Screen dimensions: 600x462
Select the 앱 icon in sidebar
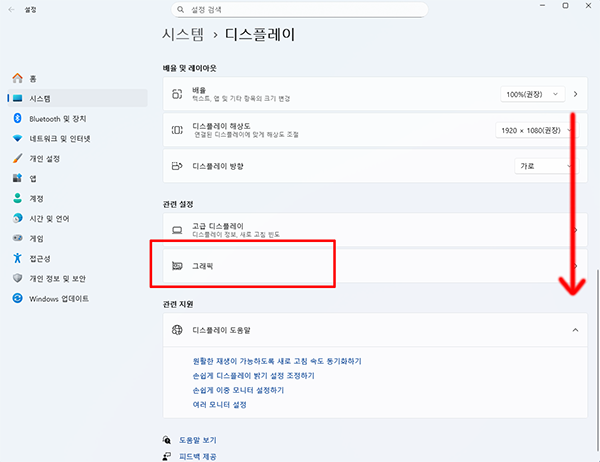17,178
